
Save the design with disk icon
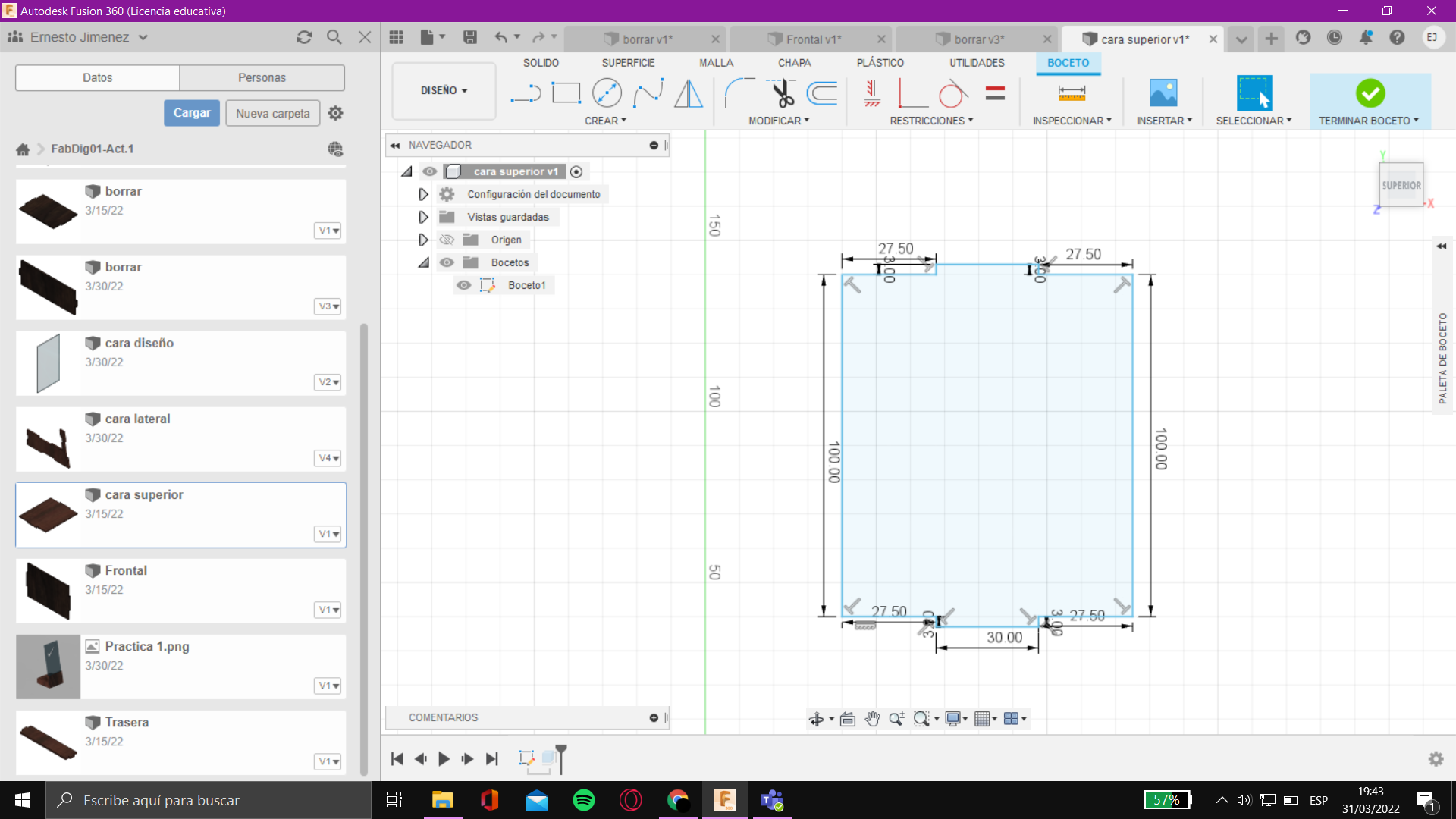point(470,38)
